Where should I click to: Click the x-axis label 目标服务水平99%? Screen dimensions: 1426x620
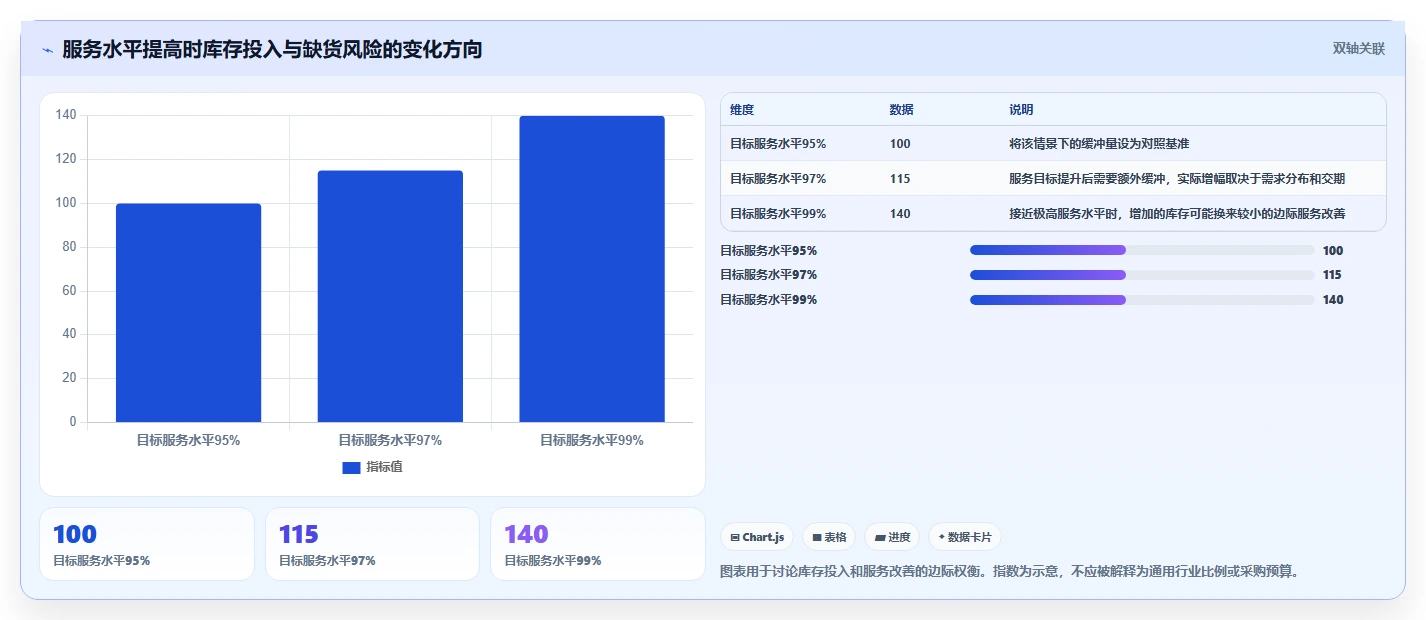[x=592, y=440]
